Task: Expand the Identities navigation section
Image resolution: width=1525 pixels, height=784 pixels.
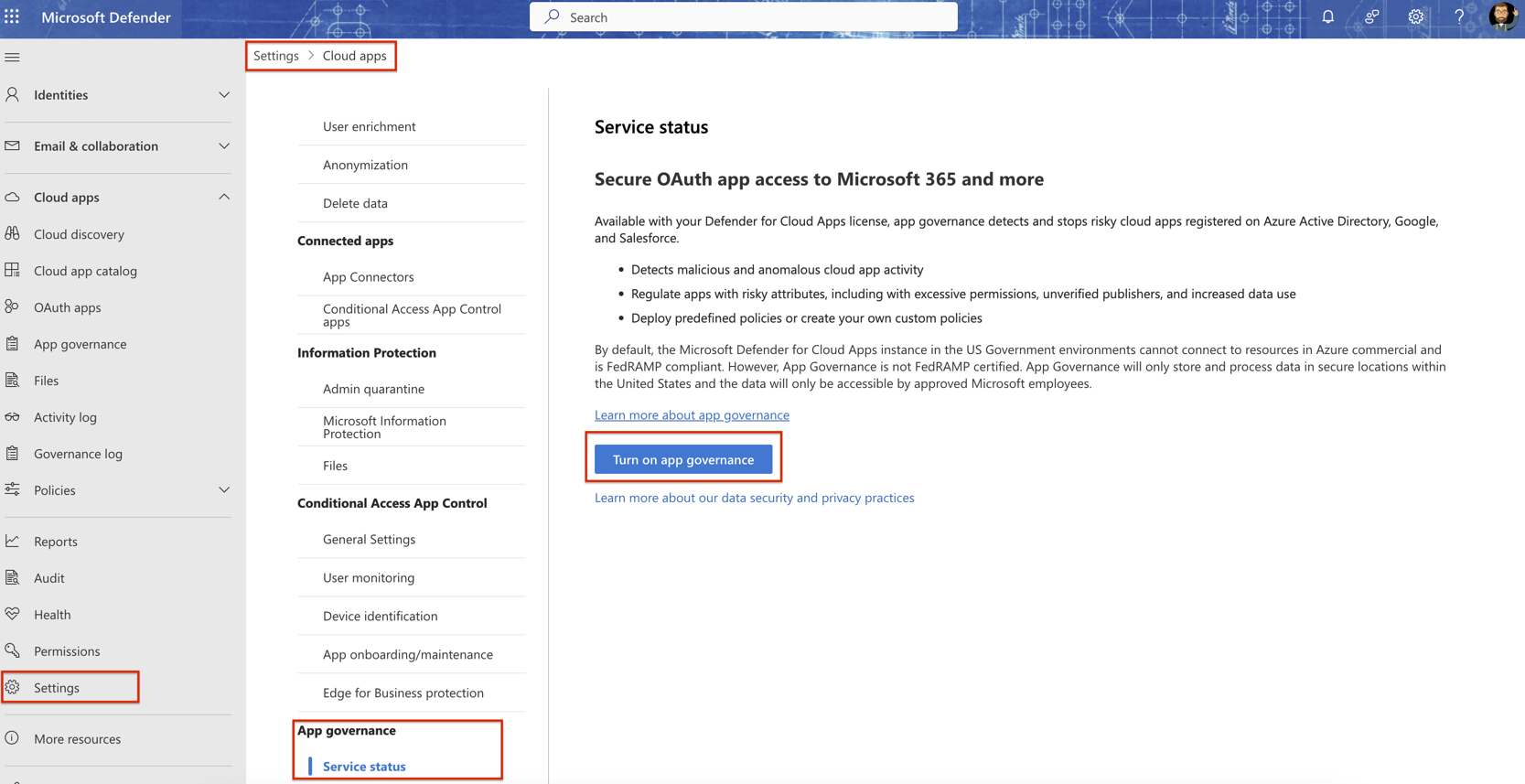Action: (x=224, y=95)
